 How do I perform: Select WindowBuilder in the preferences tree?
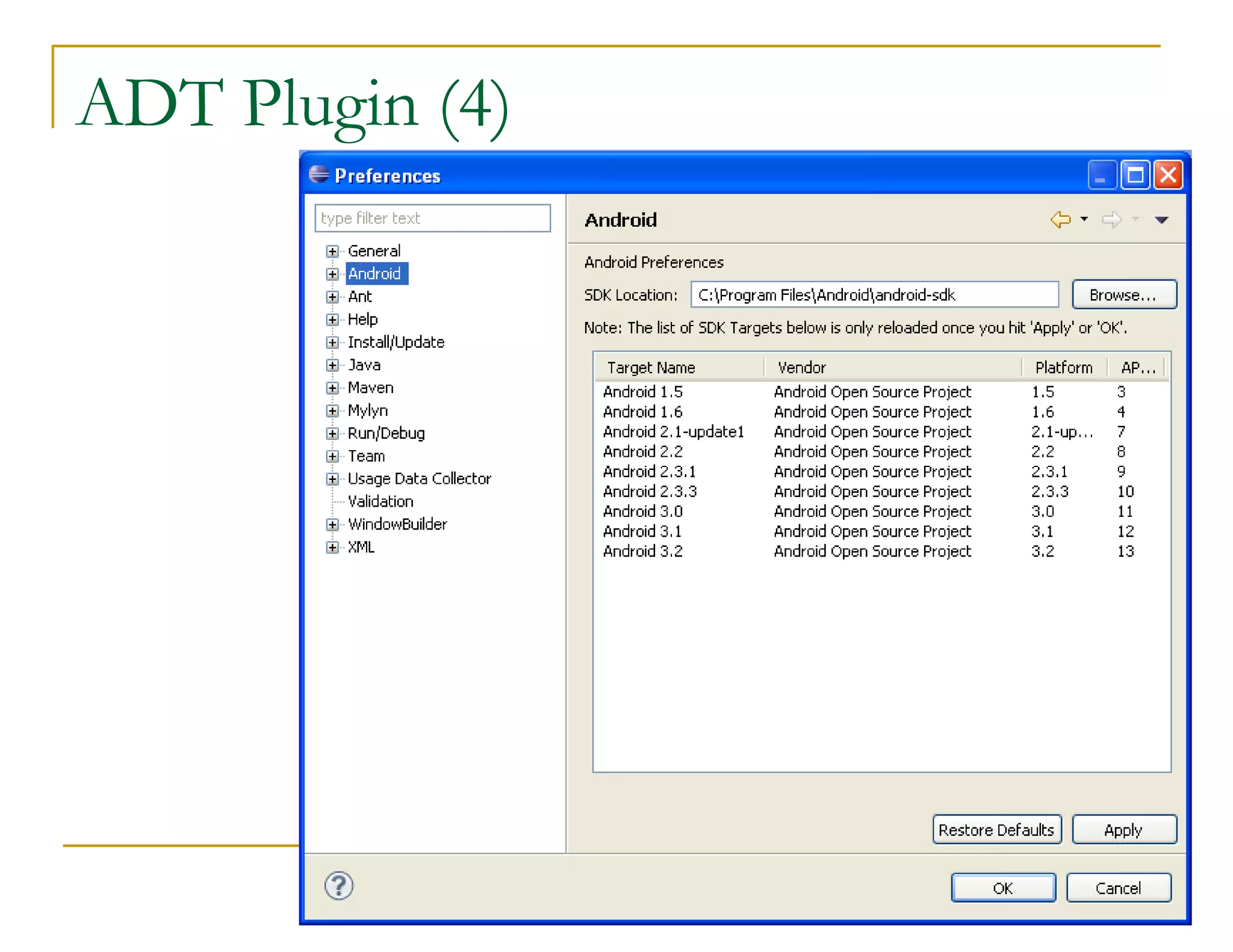point(397,525)
